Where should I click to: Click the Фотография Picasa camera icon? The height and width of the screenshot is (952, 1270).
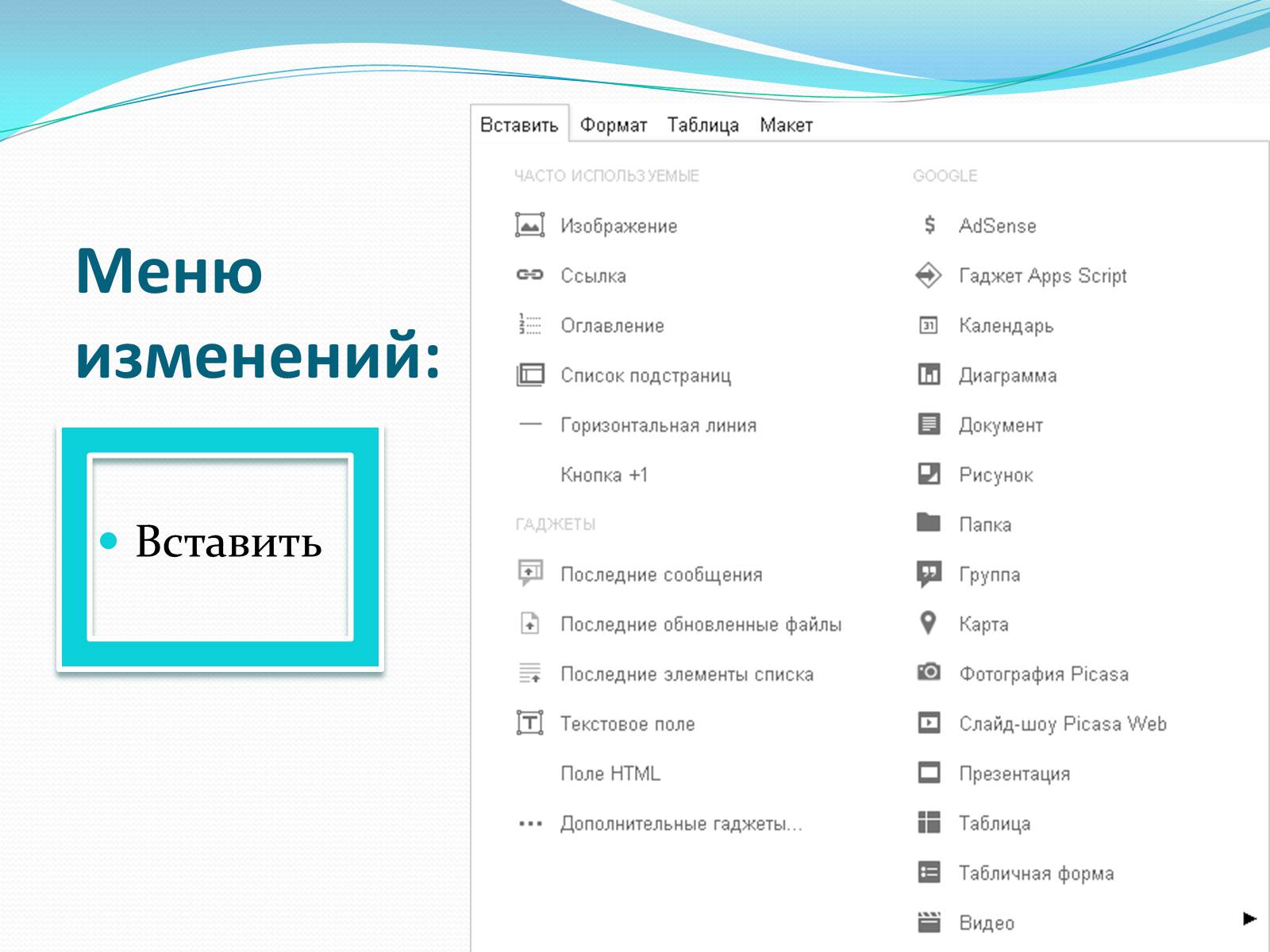point(929,672)
